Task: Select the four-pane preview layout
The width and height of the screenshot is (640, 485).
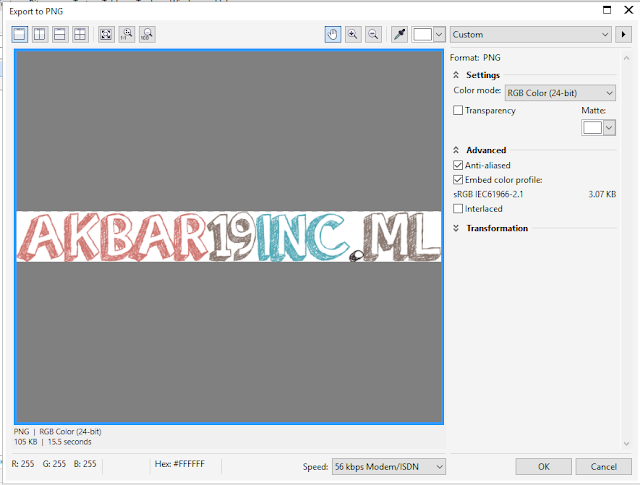Action: click(80, 34)
